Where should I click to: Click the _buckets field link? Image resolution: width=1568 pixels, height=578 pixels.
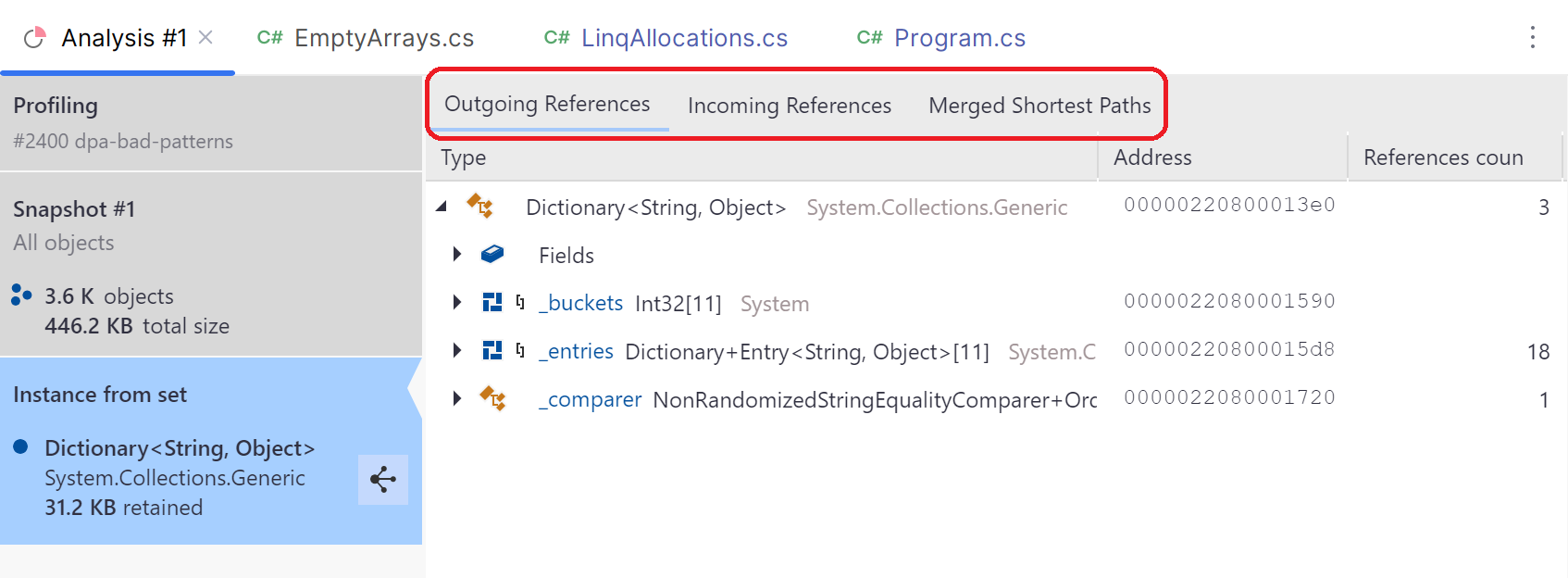tap(581, 302)
